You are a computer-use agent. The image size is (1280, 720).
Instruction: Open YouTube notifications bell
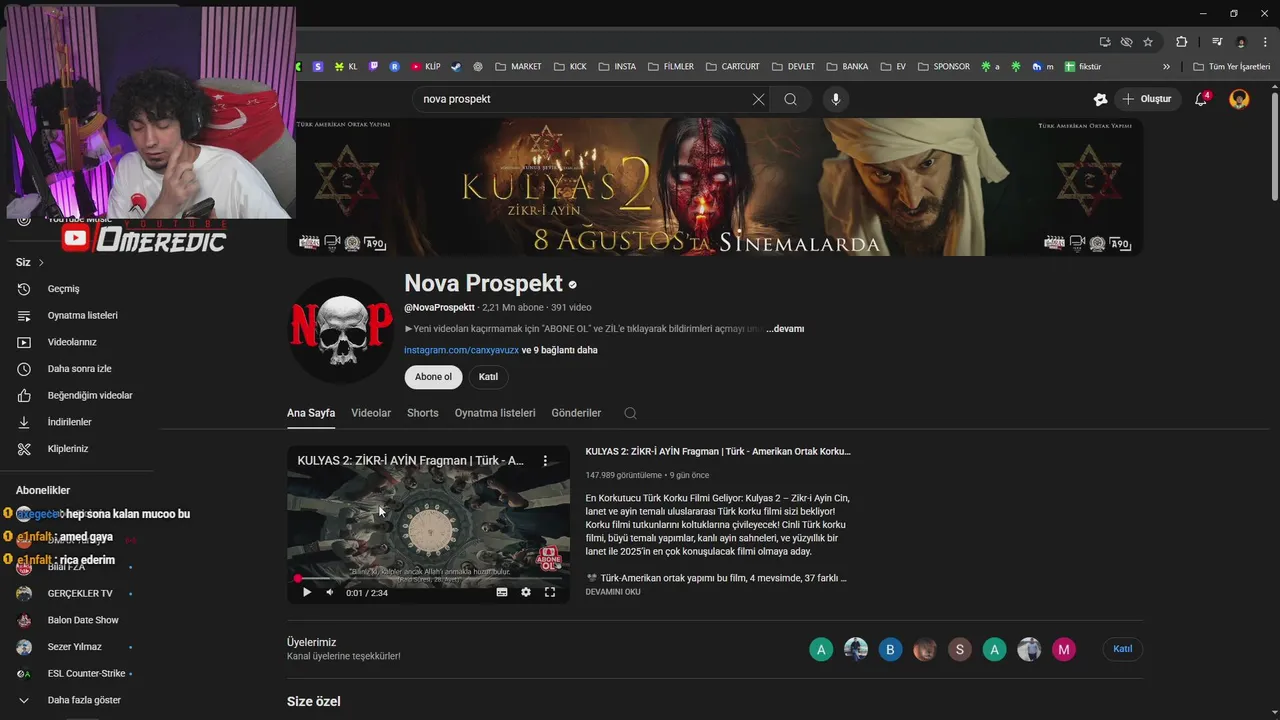coord(1202,99)
